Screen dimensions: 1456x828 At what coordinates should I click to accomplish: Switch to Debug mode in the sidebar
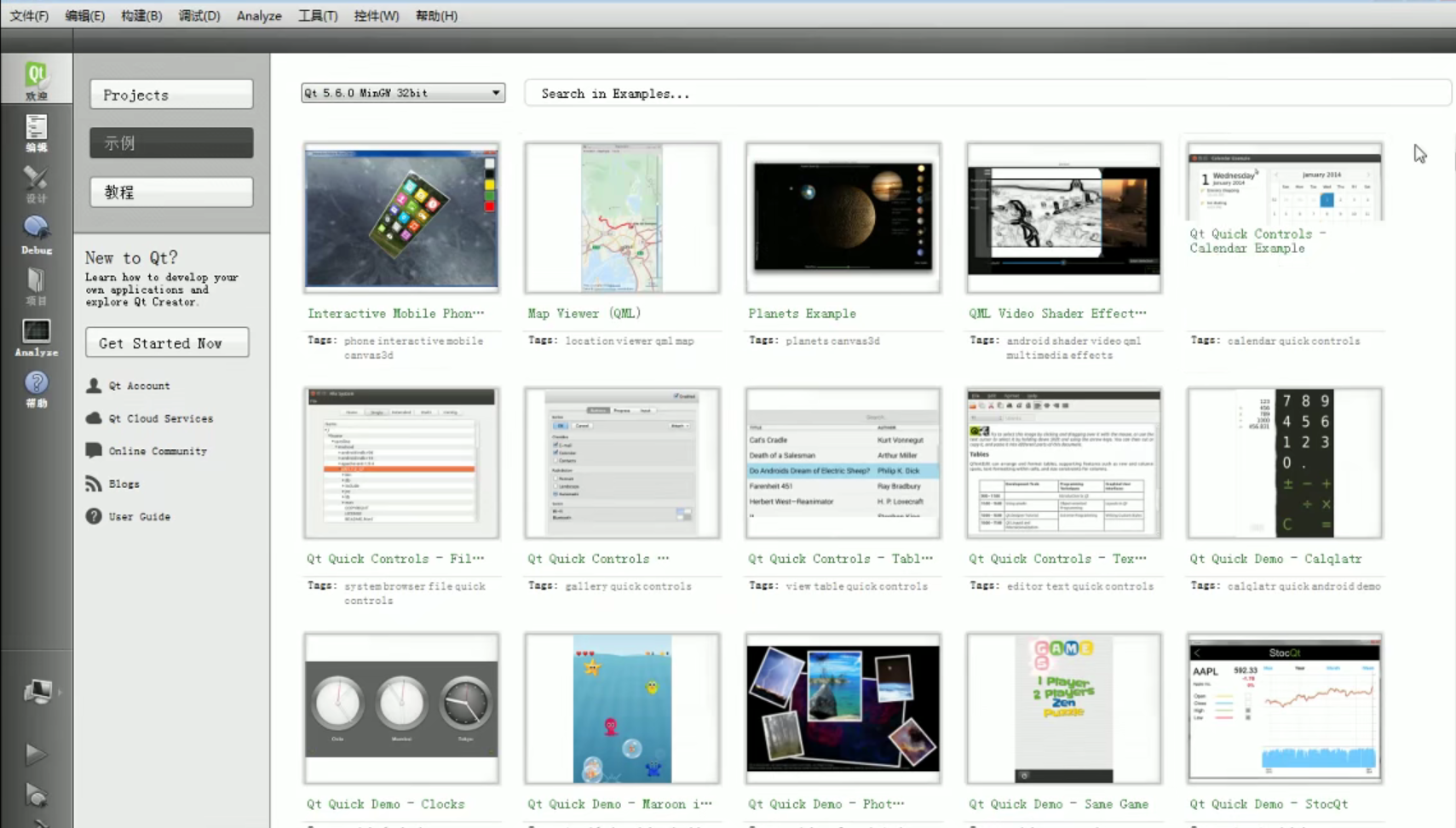37,235
